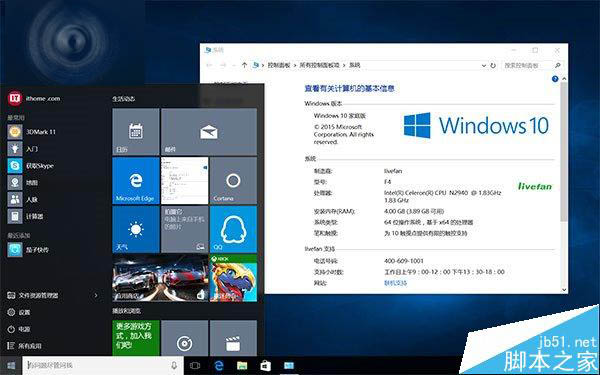Show 所有应用 All apps list
The width and height of the screenshot is (600, 375).
coord(24,346)
